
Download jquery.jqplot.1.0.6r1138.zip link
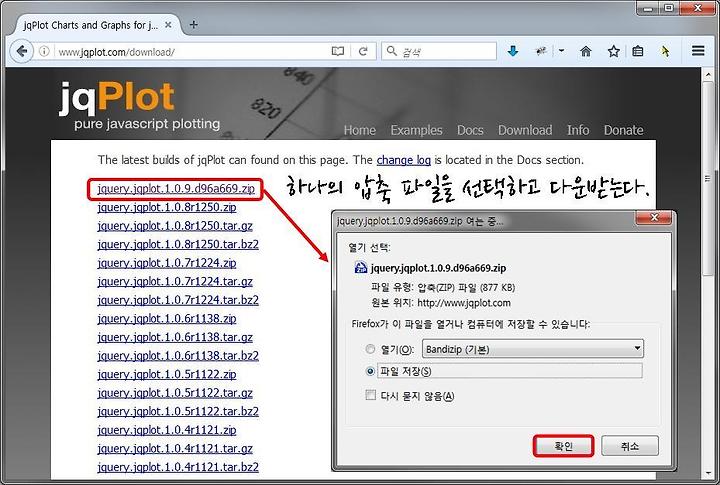[x=167, y=319]
